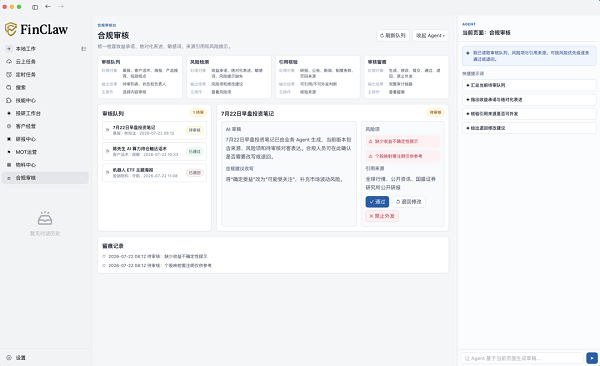Open the settings gear at sidebar bottom
The image size is (600, 366).
[x=9, y=358]
